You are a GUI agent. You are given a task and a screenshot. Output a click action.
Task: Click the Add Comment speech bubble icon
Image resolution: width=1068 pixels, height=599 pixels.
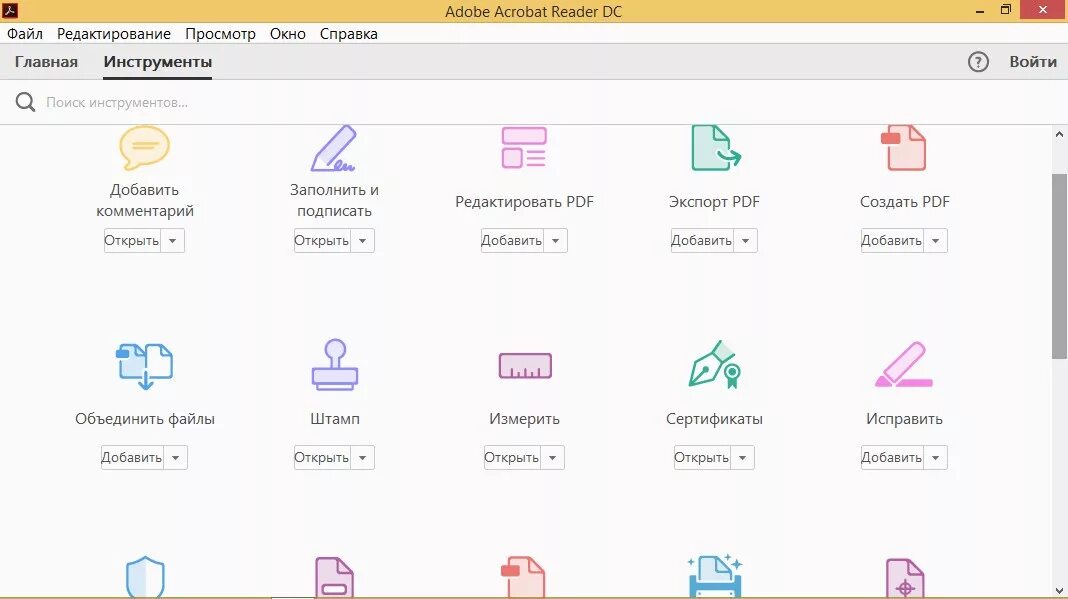tap(144, 148)
